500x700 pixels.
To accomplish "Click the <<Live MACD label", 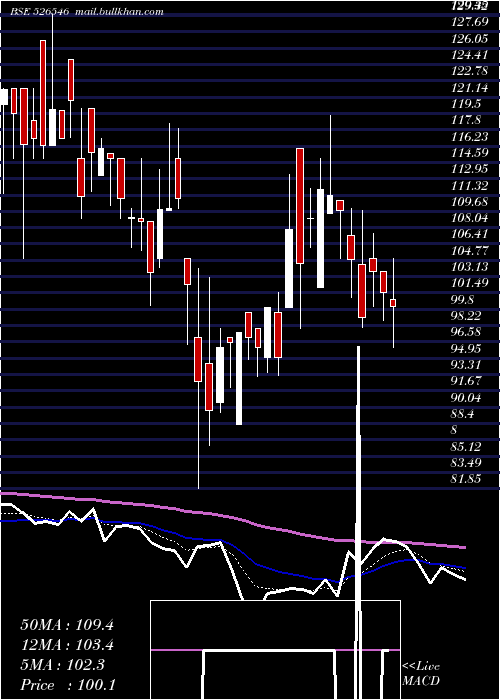I will pyautogui.click(x=421, y=674).
